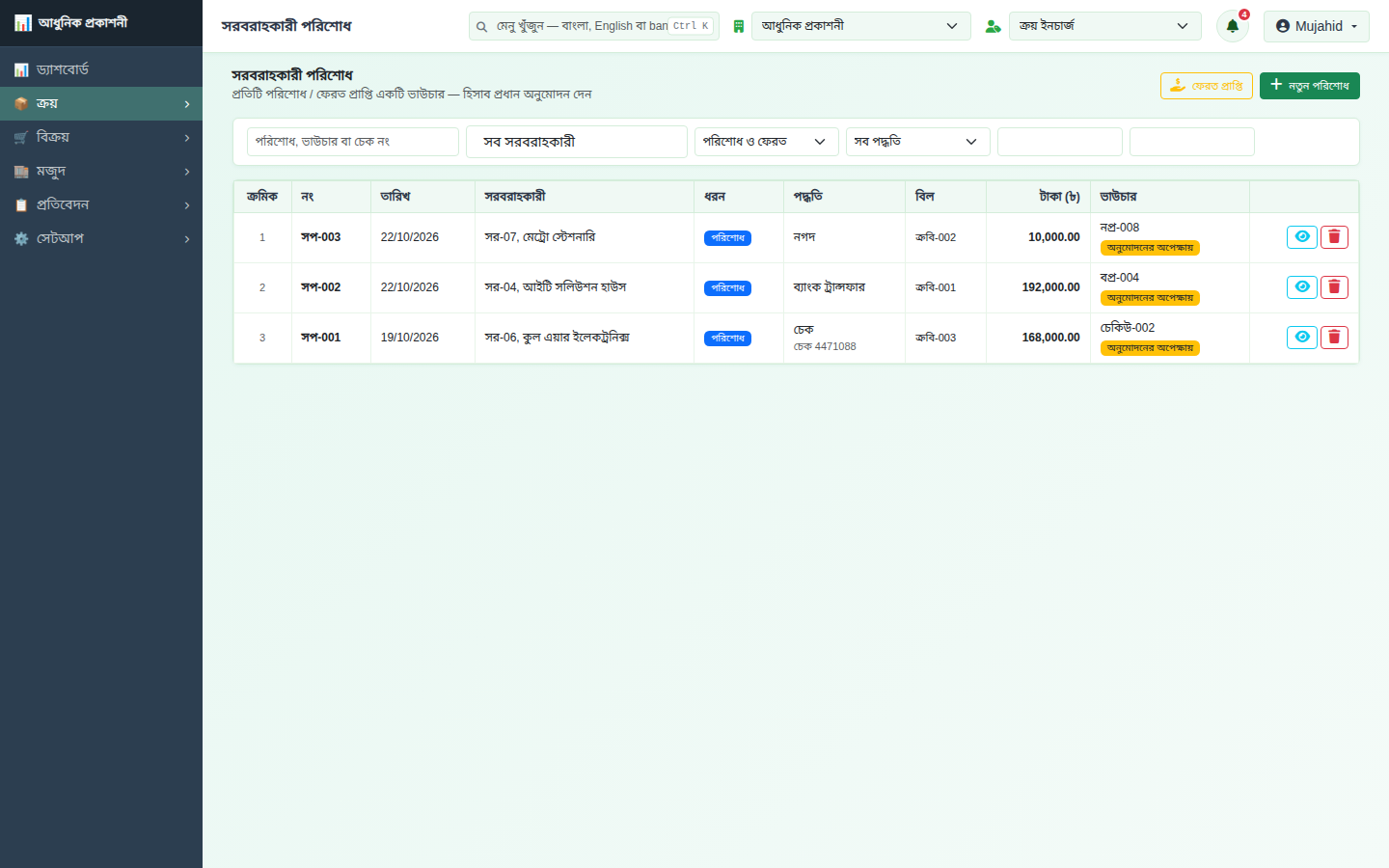
Task: Open the আধুনিক প্রকাশনী company dropdown
Action: point(860,26)
